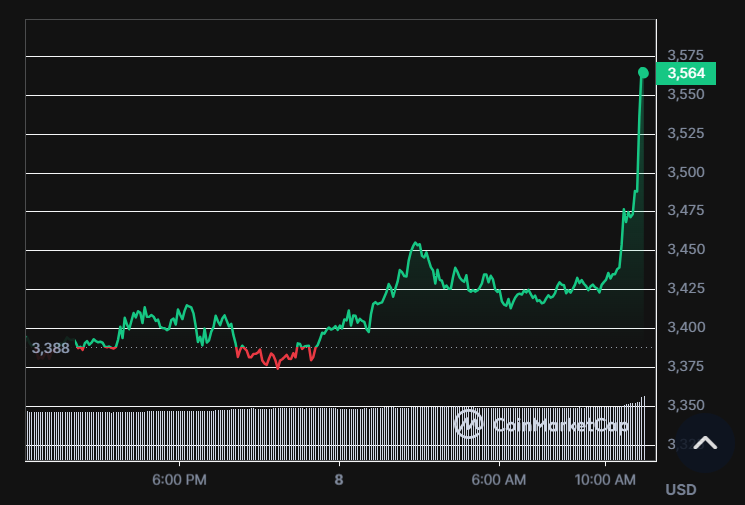Select the 3,500 price axis label

[x=686, y=172]
